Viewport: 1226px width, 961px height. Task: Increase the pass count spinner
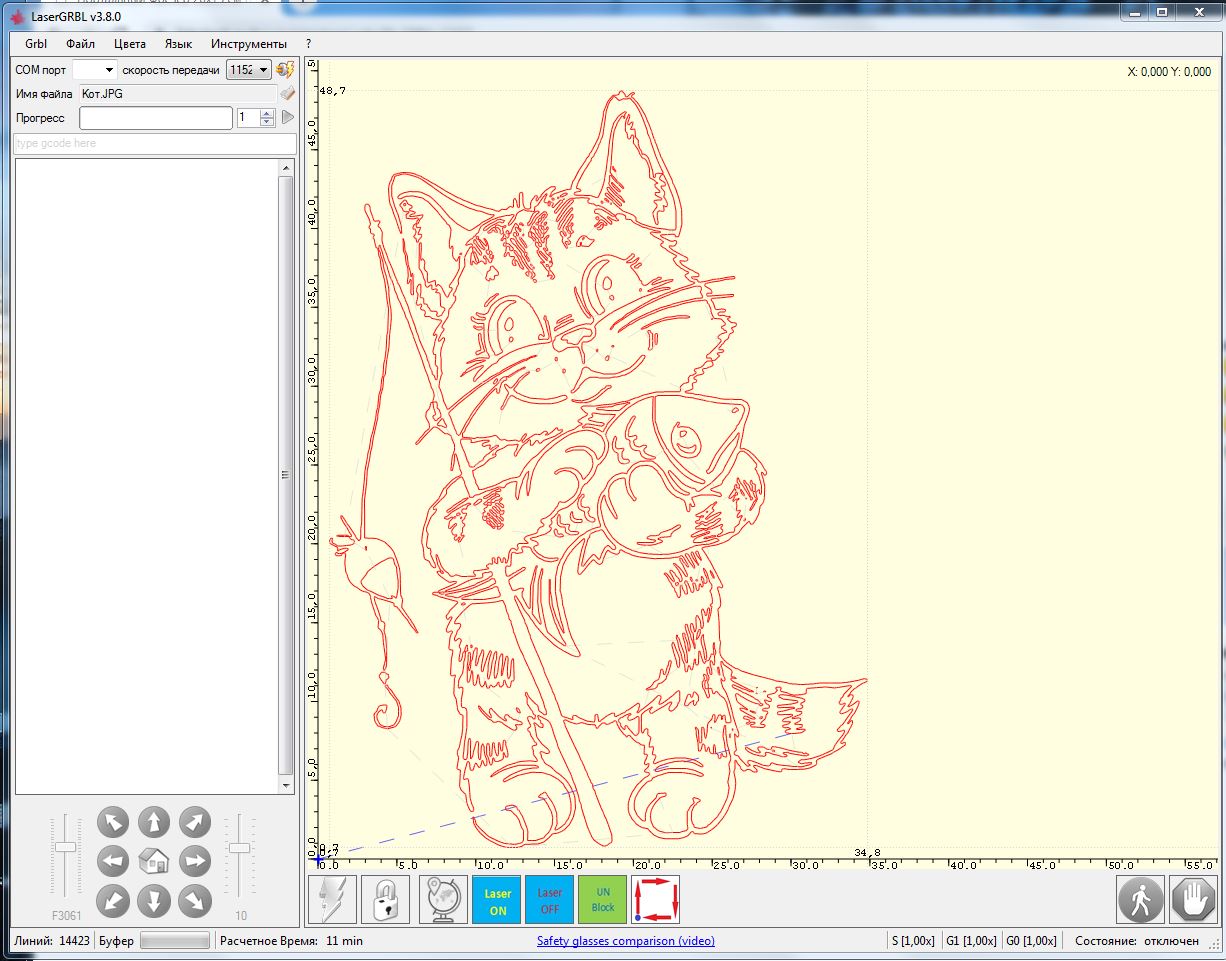pos(267,113)
